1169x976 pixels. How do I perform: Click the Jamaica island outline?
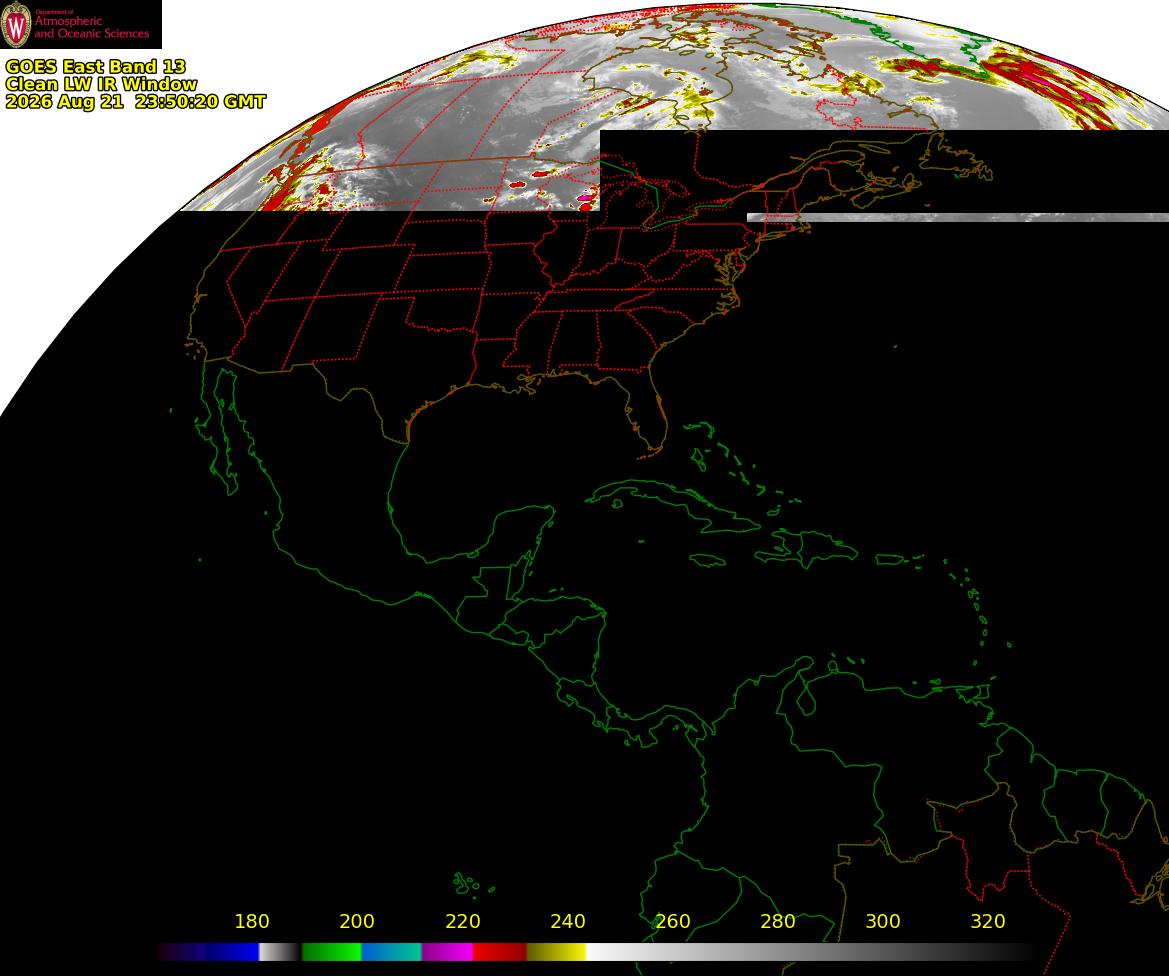[708, 560]
